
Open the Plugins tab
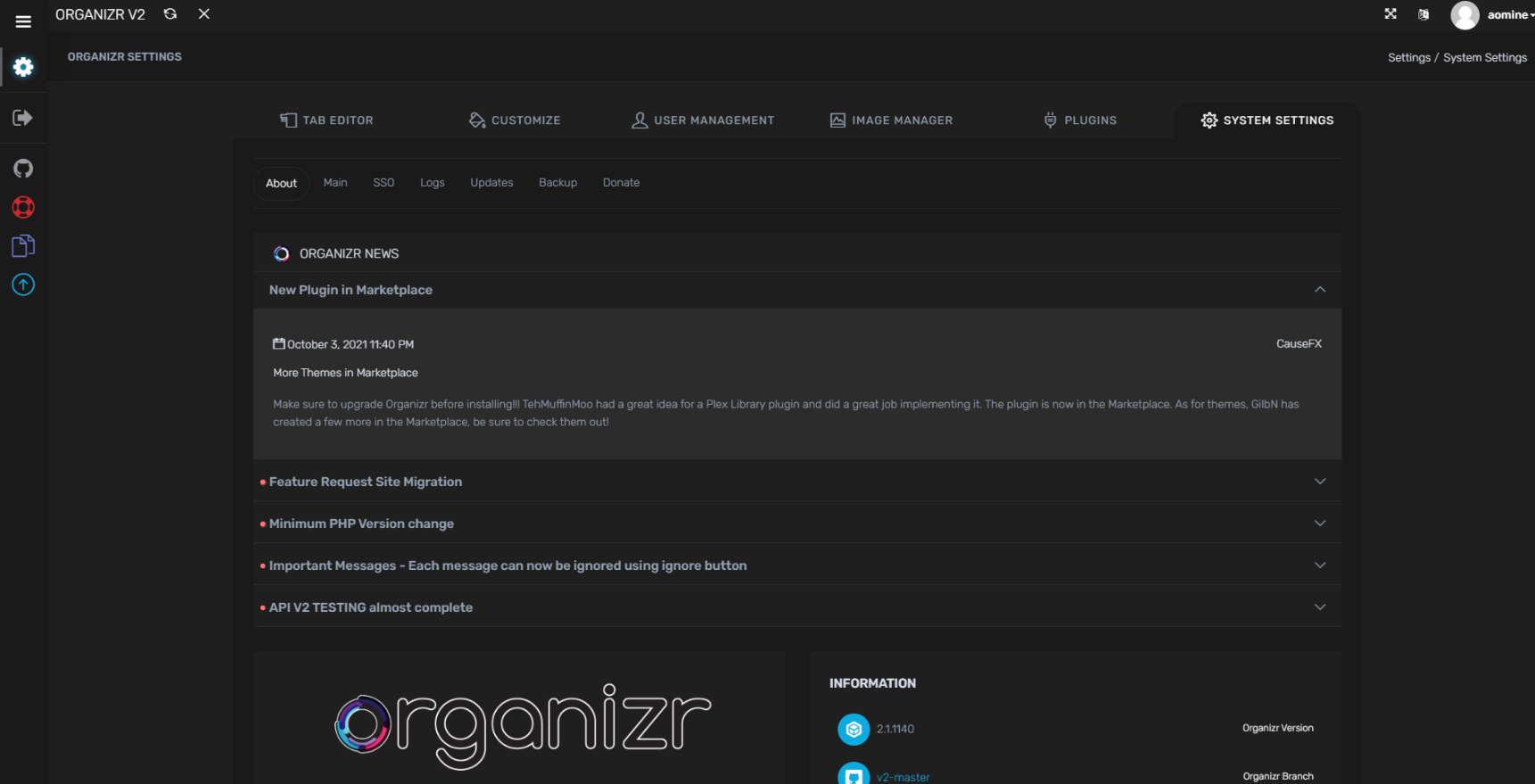point(1079,120)
